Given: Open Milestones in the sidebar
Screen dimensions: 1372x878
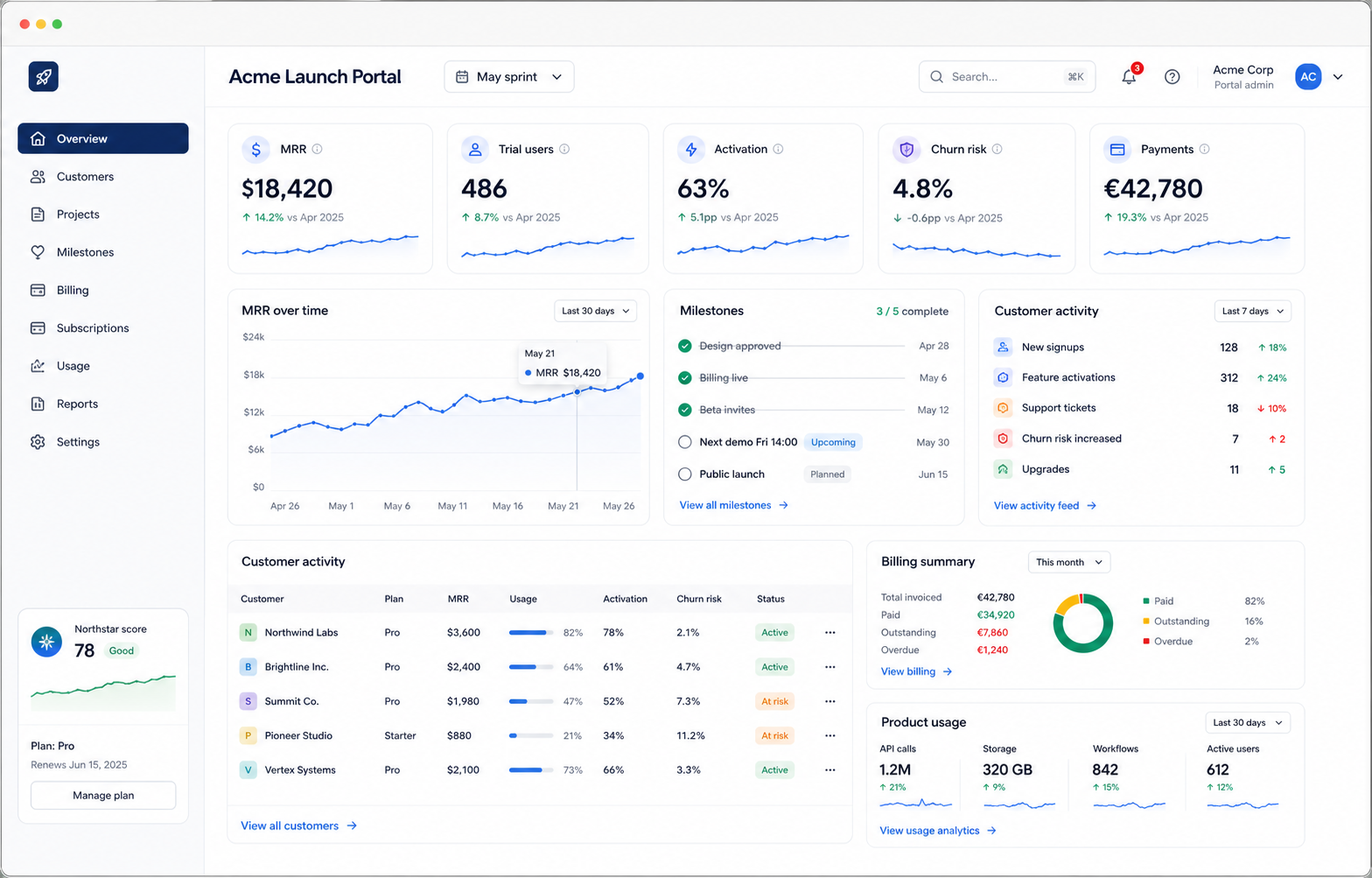Looking at the screenshot, I should tap(103, 252).
